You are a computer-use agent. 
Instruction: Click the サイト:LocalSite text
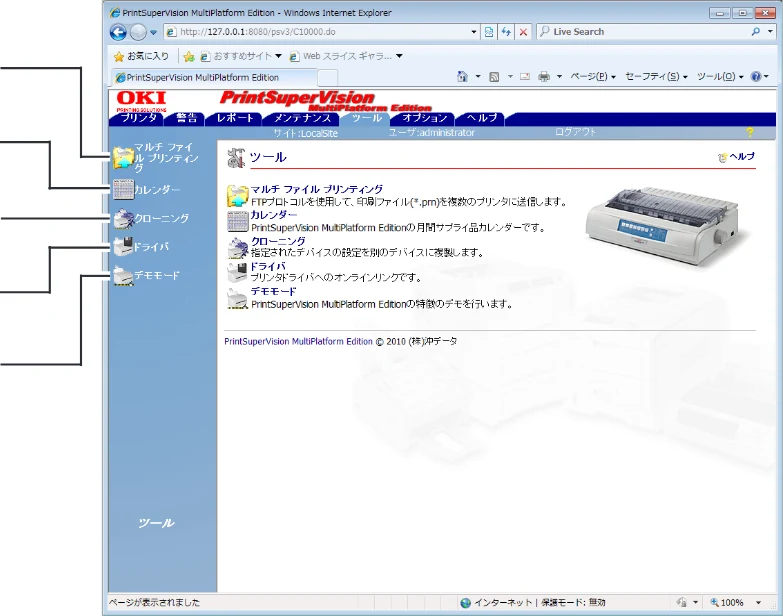[x=305, y=133]
